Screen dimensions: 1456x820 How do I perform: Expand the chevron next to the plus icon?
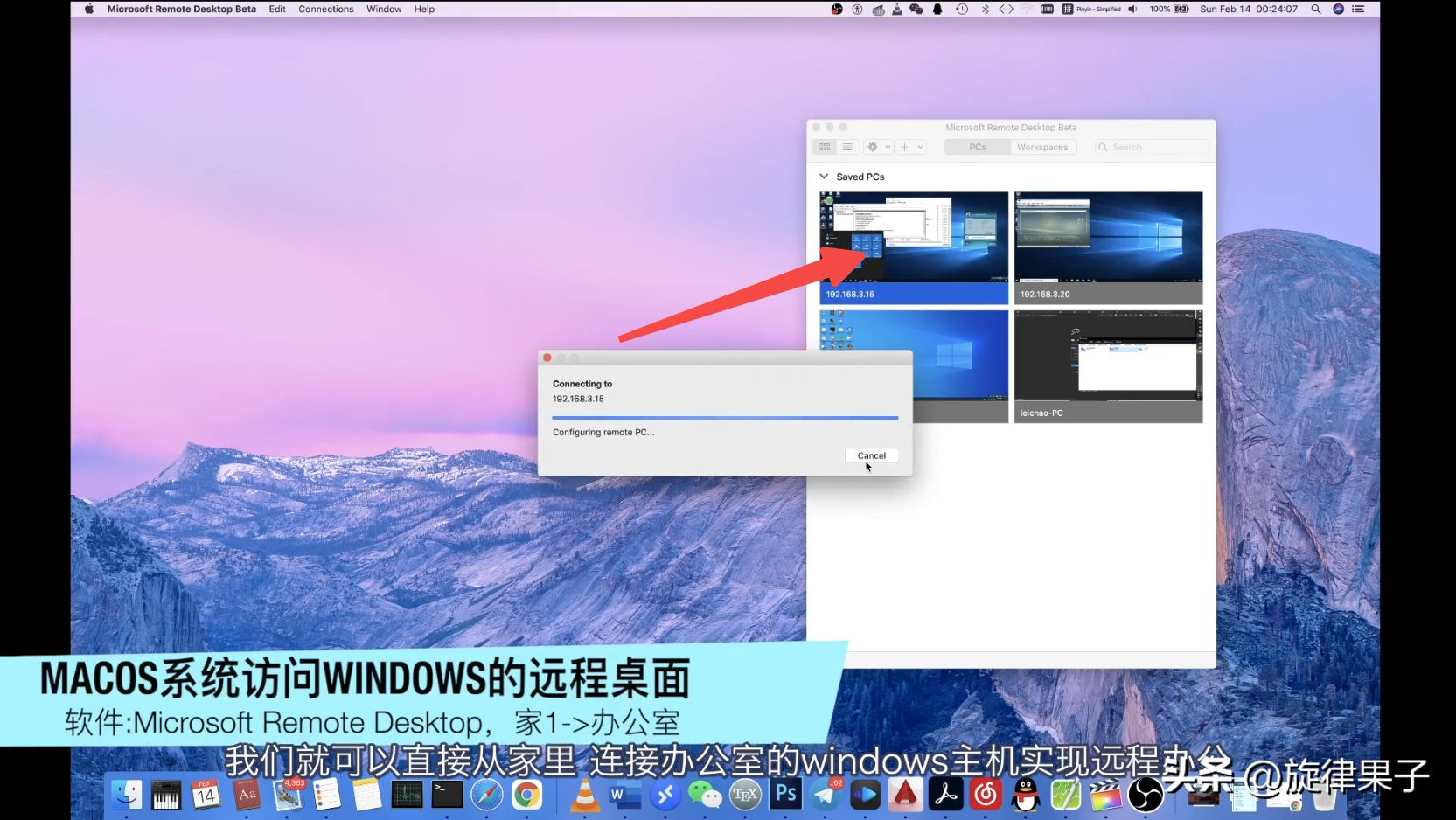point(920,147)
